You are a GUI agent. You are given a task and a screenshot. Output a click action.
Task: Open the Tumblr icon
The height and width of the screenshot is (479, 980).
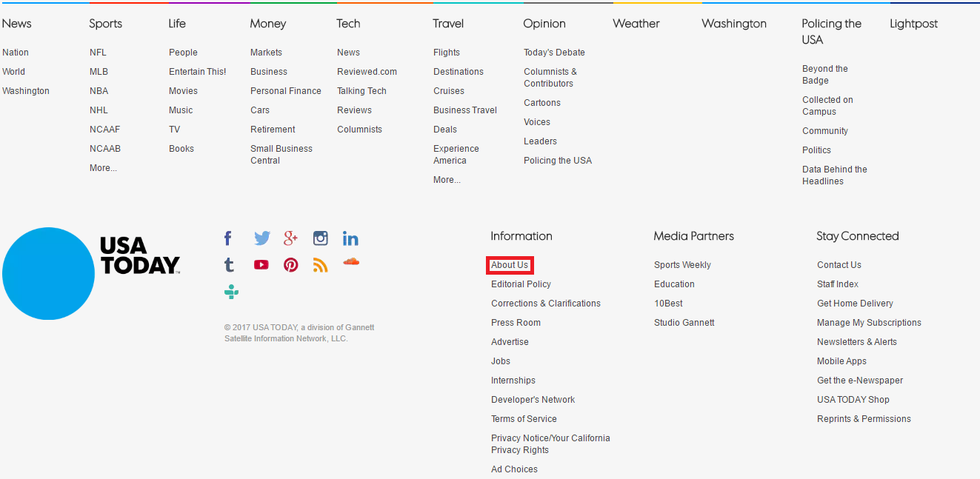229,265
